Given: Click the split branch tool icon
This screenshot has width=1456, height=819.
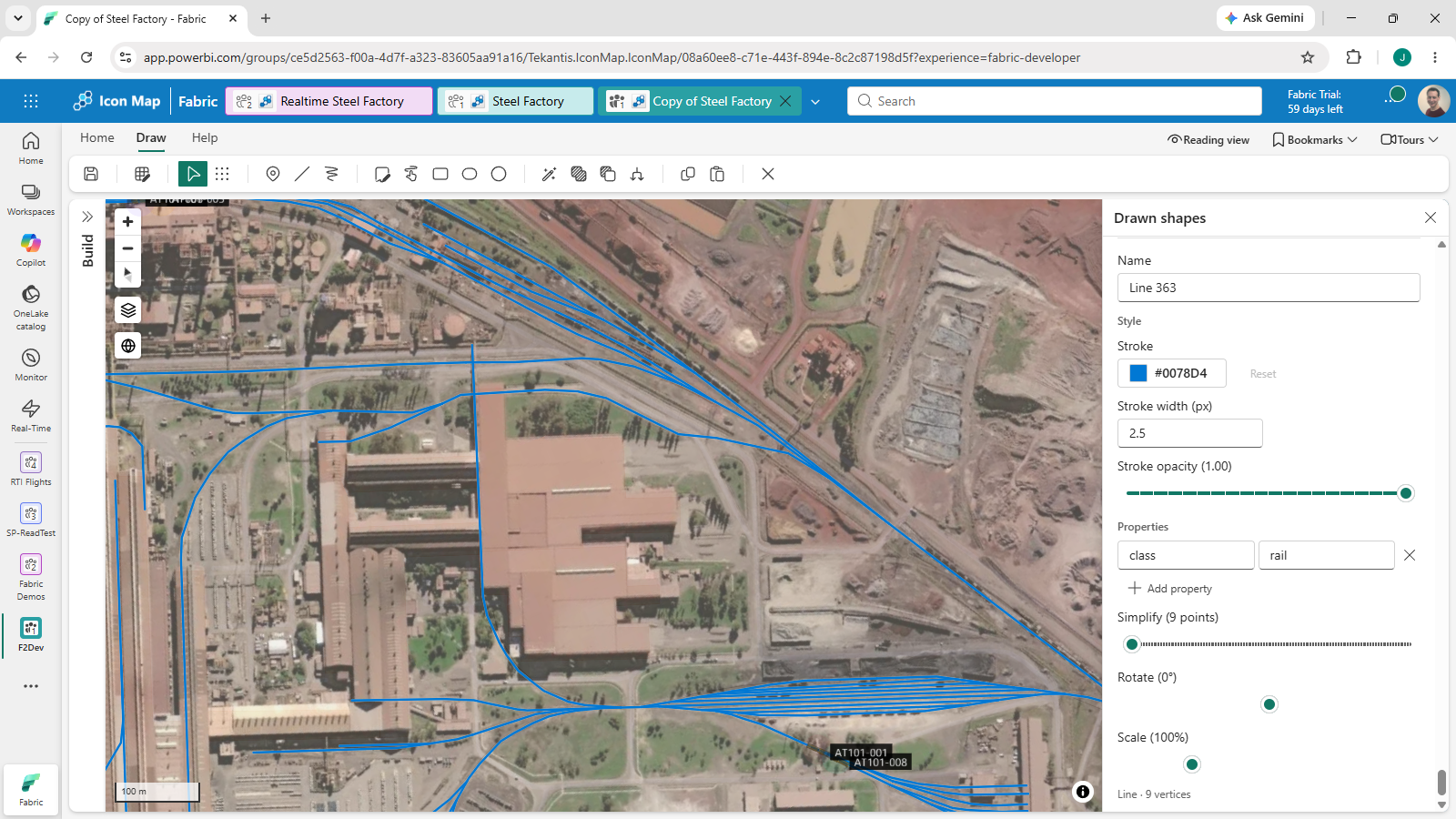Looking at the screenshot, I should pos(637,174).
